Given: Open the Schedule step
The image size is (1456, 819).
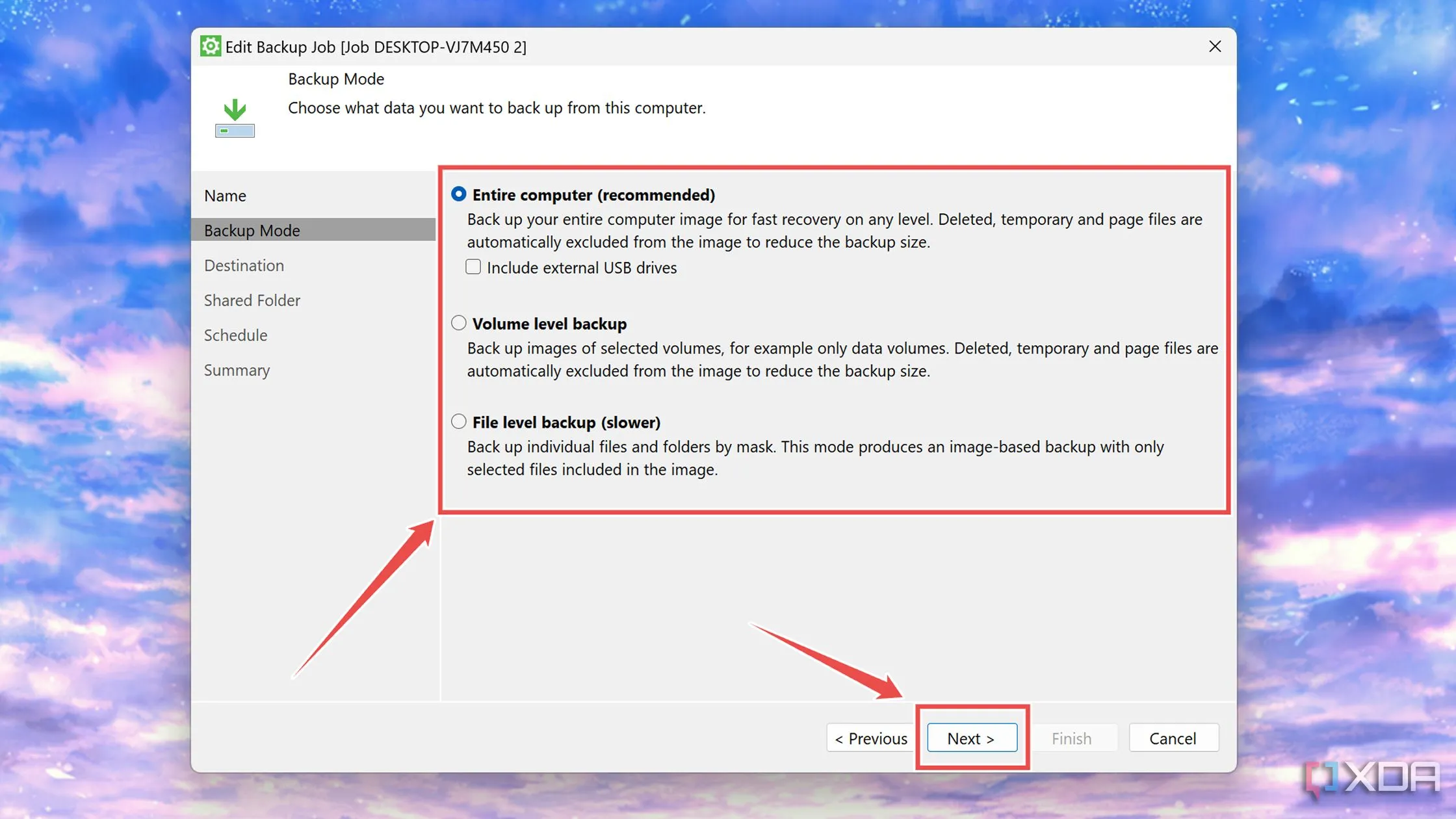Looking at the screenshot, I should click(x=235, y=335).
